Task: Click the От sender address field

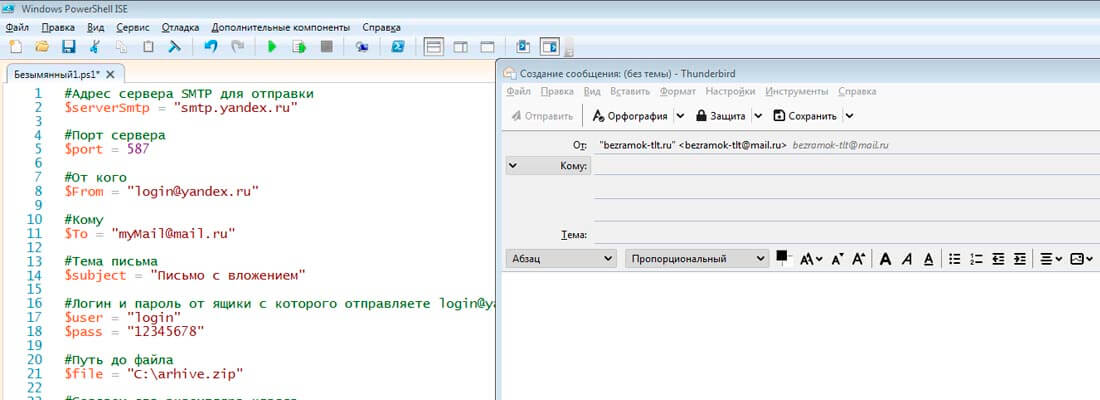Action: click(x=847, y=145)
